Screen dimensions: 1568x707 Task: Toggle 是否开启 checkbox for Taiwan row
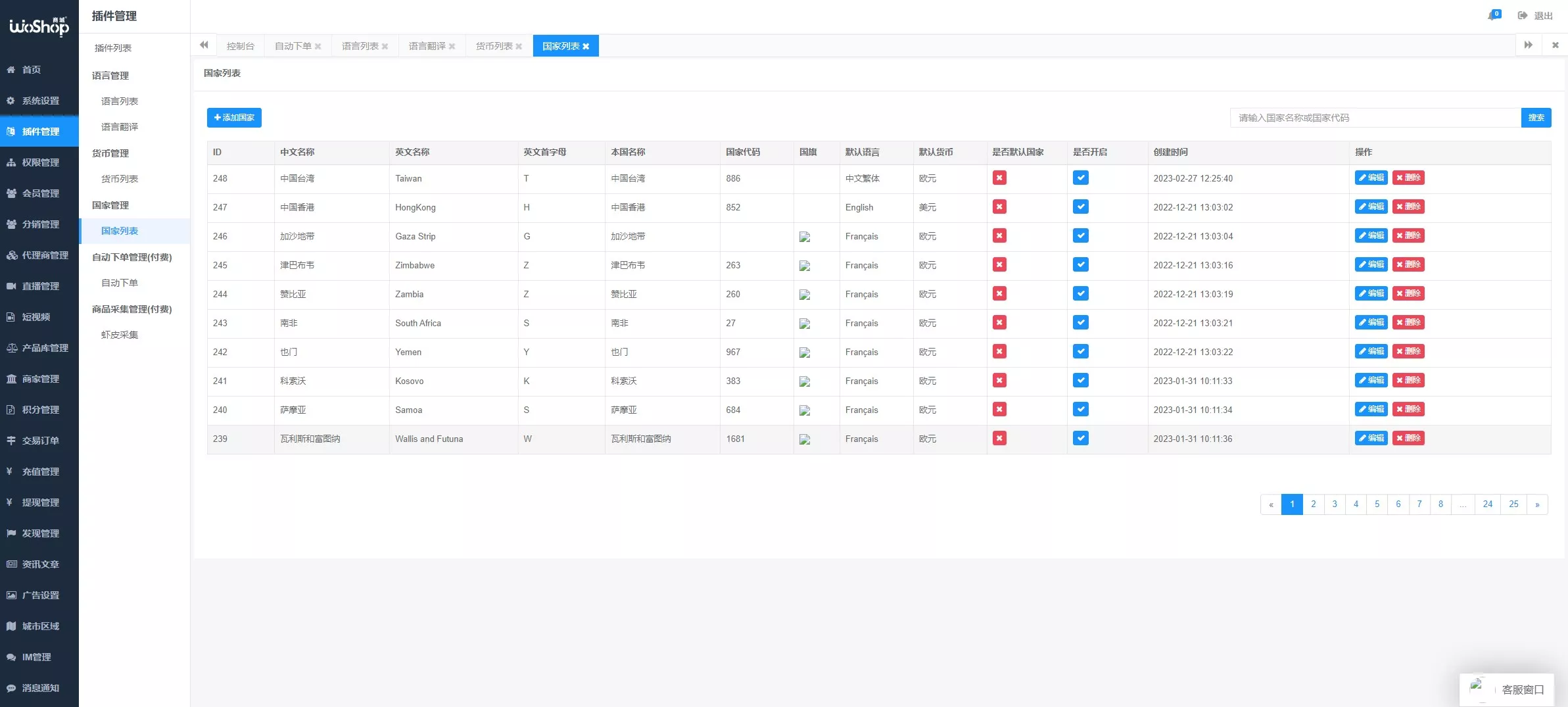pos(1080,178)
